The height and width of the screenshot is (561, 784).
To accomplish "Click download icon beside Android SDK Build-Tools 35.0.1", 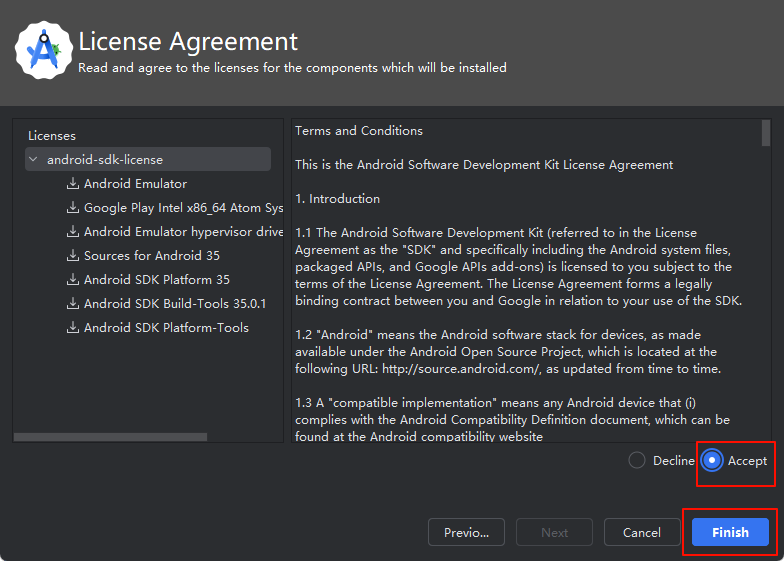I will tap(72, 304).
